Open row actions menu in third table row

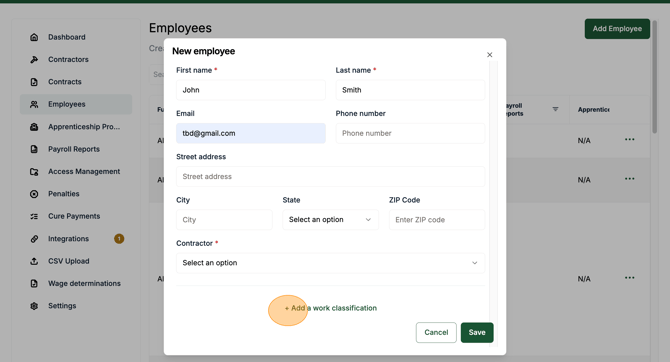(x=629, y=278)
